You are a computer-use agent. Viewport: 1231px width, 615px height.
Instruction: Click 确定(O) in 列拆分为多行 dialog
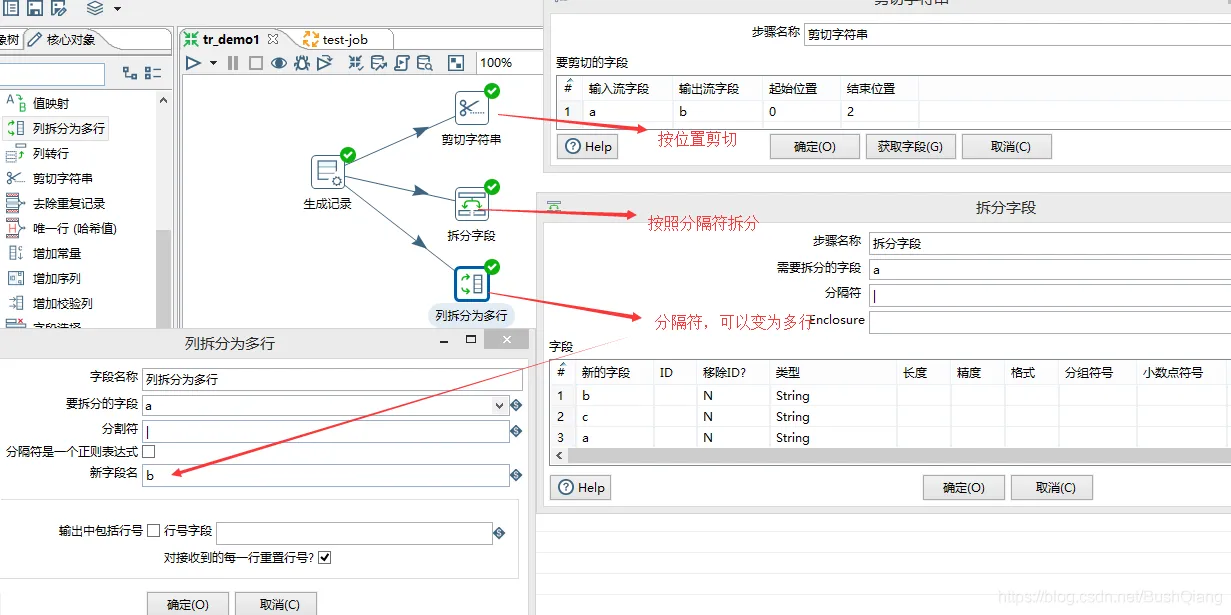[188, 604]
